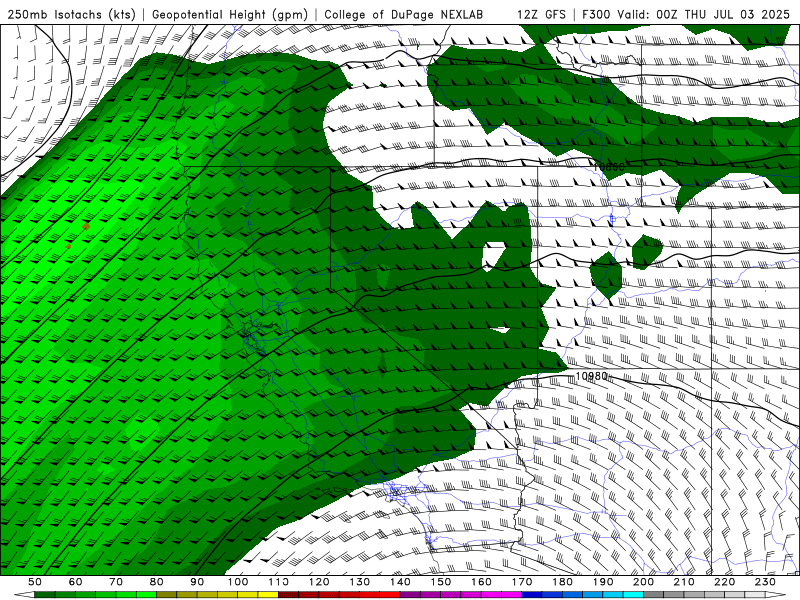Click the dark blue swatch just after 170

532,595
